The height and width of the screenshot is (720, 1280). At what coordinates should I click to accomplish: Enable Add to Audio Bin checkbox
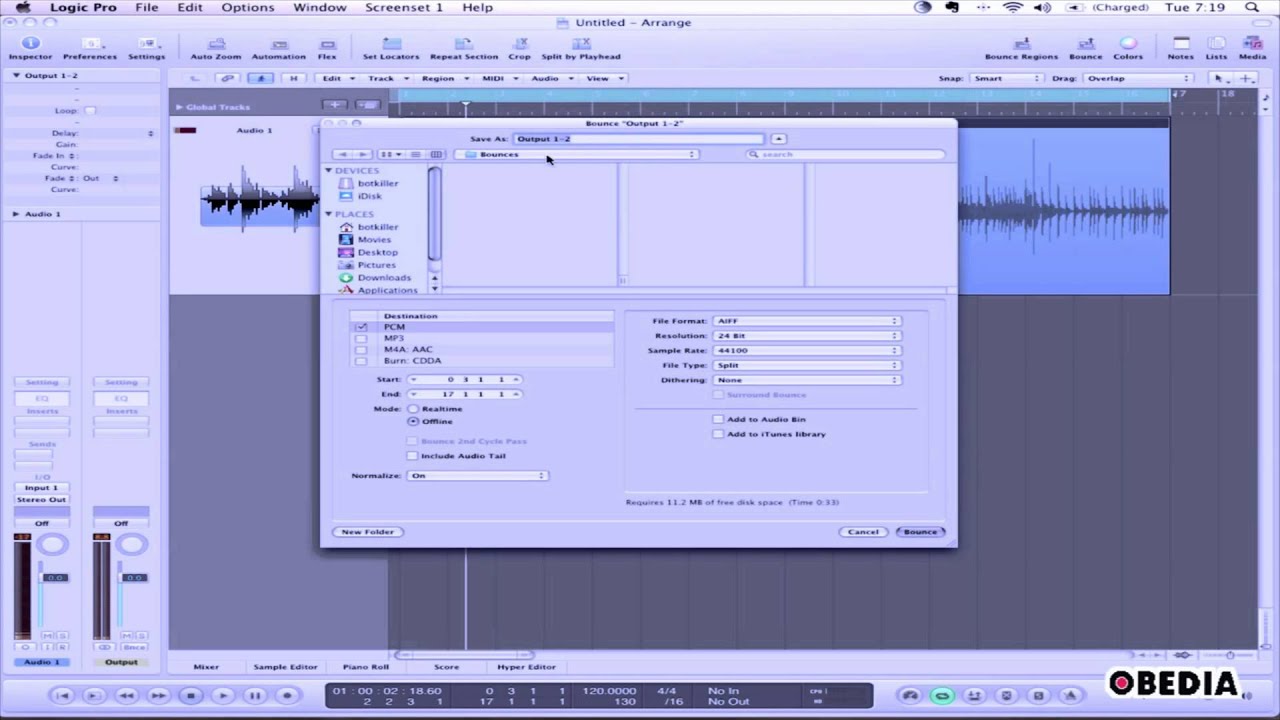point(718,419)
